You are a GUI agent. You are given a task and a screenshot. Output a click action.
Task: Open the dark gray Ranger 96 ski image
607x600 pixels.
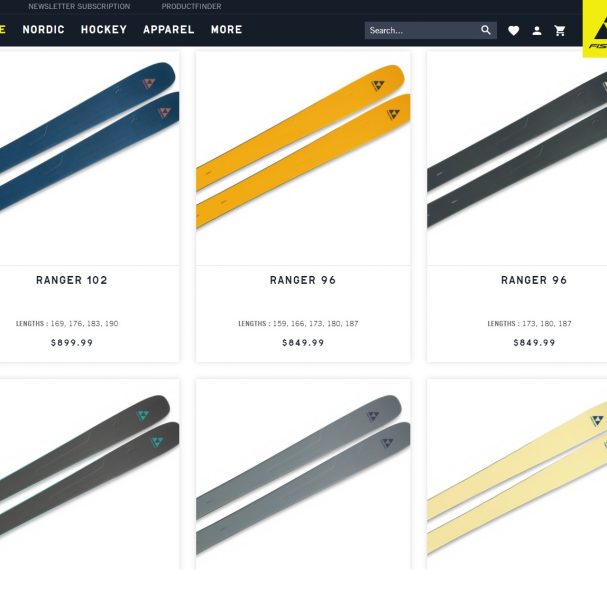517,158
